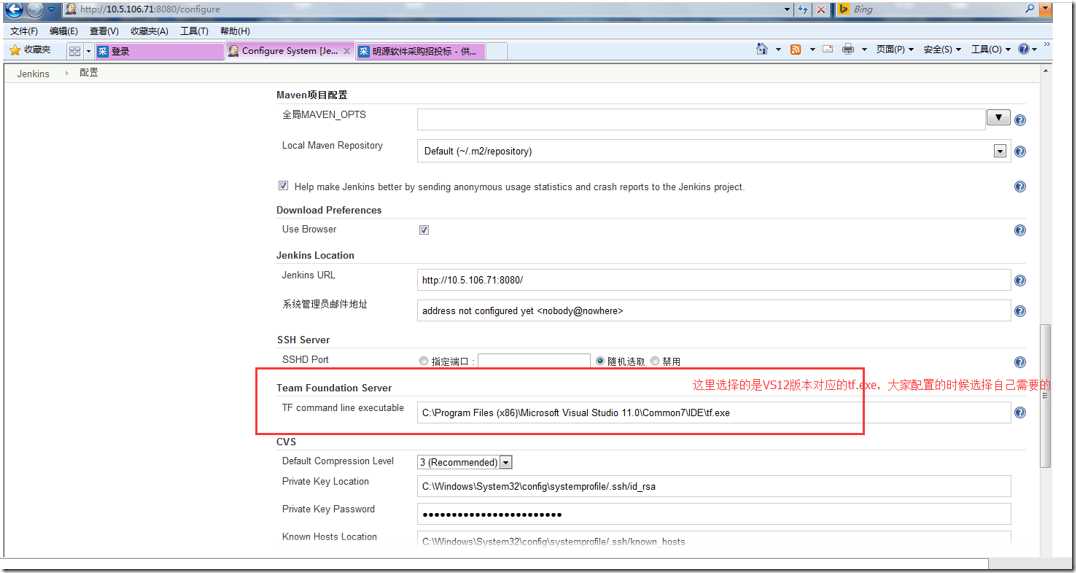Show more command bar items with » chevron

coord(1046,45)
